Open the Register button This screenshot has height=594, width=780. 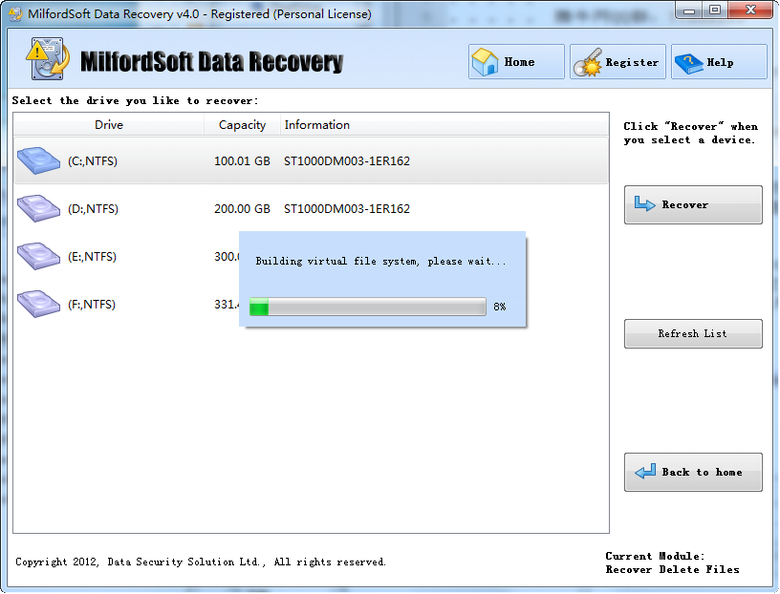pyautogui.click(x=617, y=62)
